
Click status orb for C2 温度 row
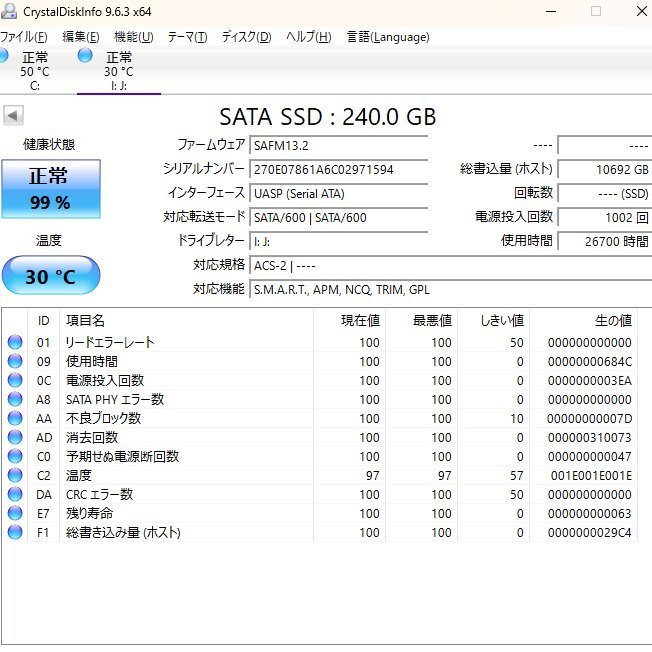[15, 475]
